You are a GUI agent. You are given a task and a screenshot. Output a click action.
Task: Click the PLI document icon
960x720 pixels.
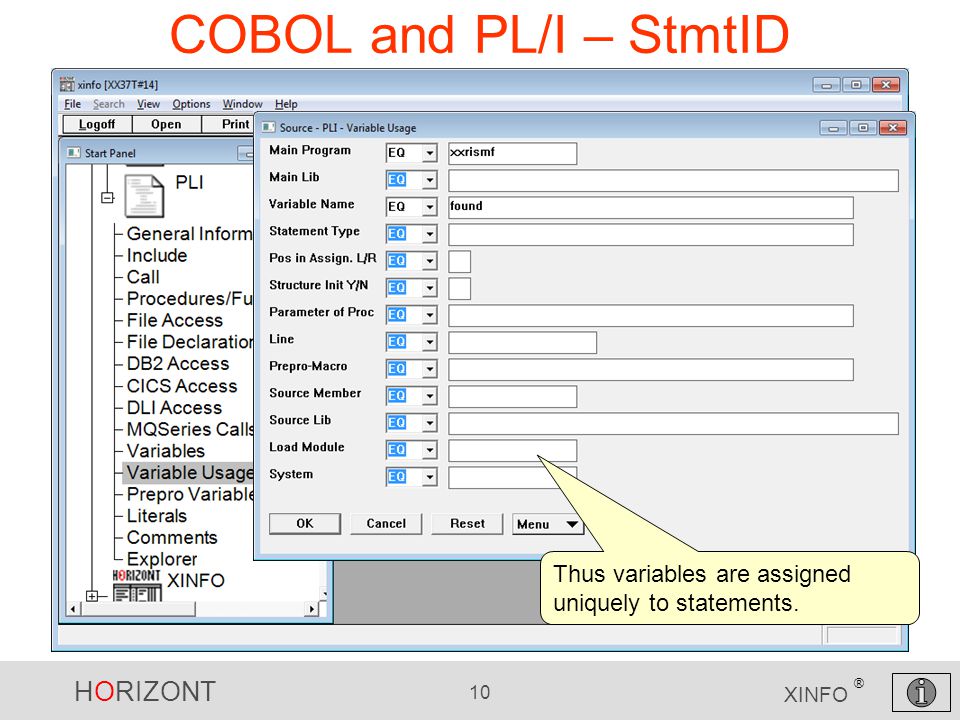pyautogui.click(x=144, y=196)
